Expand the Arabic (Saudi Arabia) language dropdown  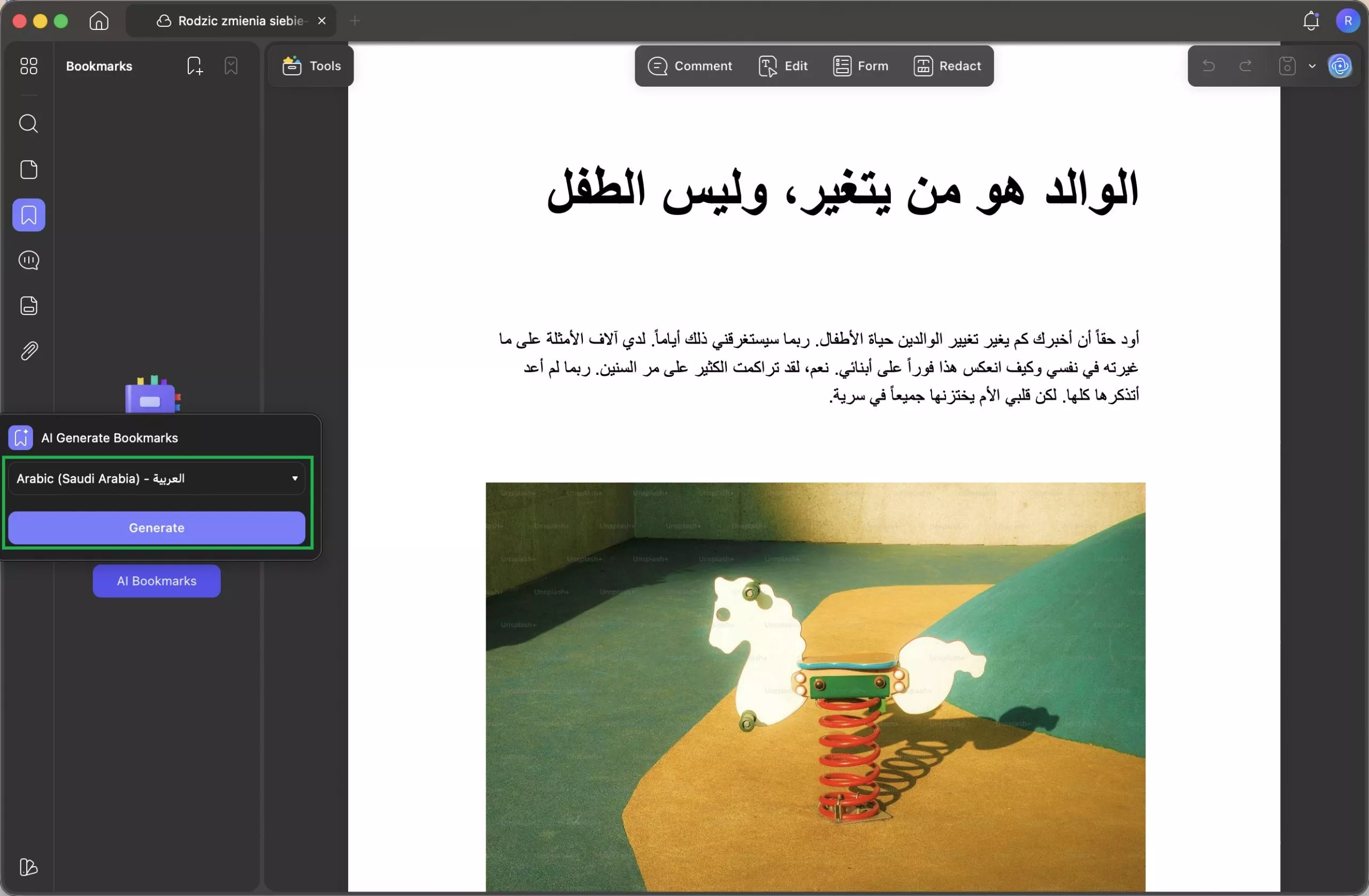click(157, 478)
